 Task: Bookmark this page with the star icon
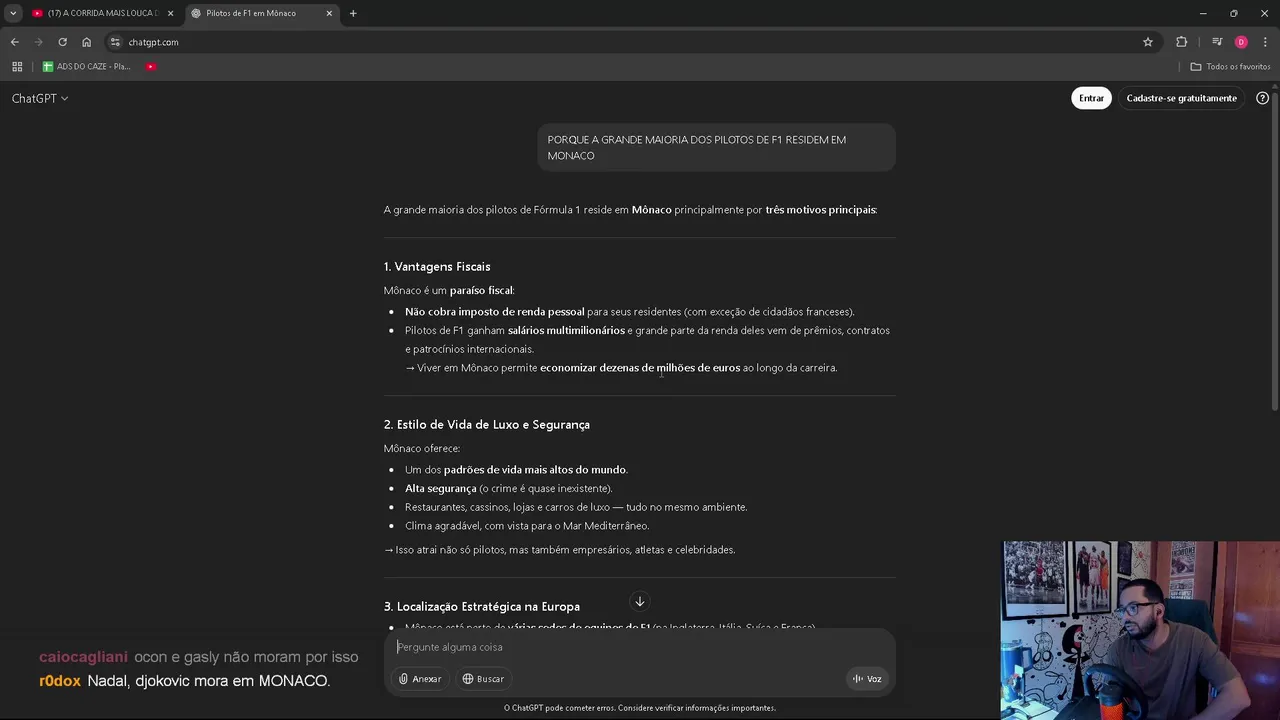pos(1148,42)
